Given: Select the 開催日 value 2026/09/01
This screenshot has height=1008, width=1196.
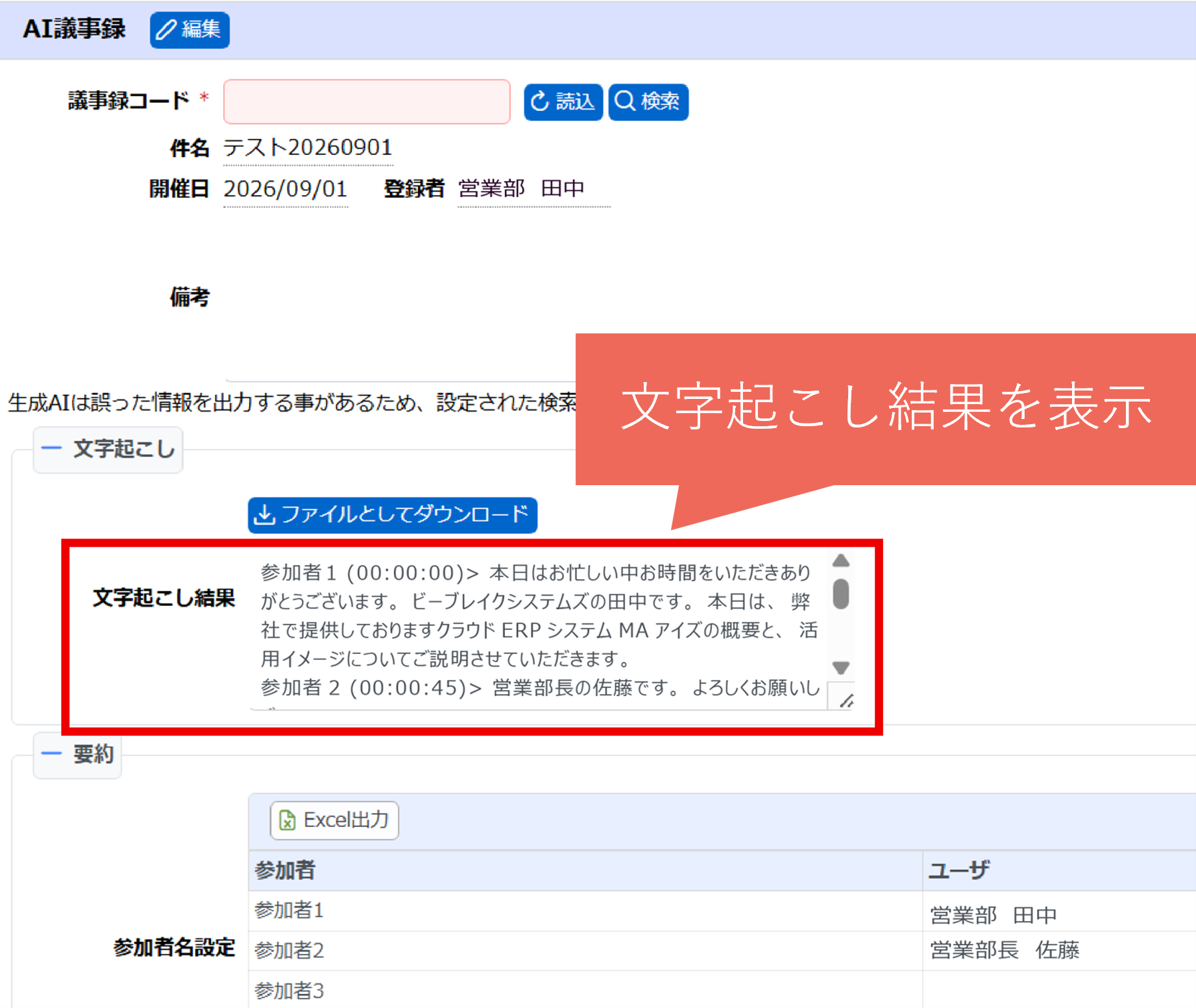Looking at the screenshot, I should (286, 189).
